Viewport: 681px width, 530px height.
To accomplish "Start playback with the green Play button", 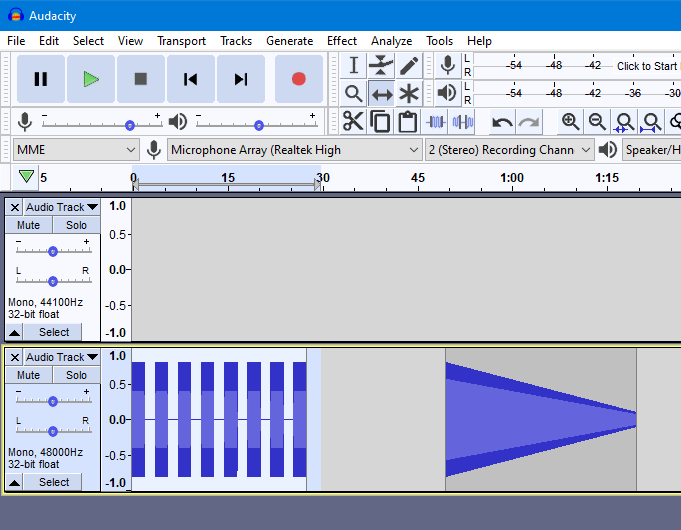I will tap(91, 79).
